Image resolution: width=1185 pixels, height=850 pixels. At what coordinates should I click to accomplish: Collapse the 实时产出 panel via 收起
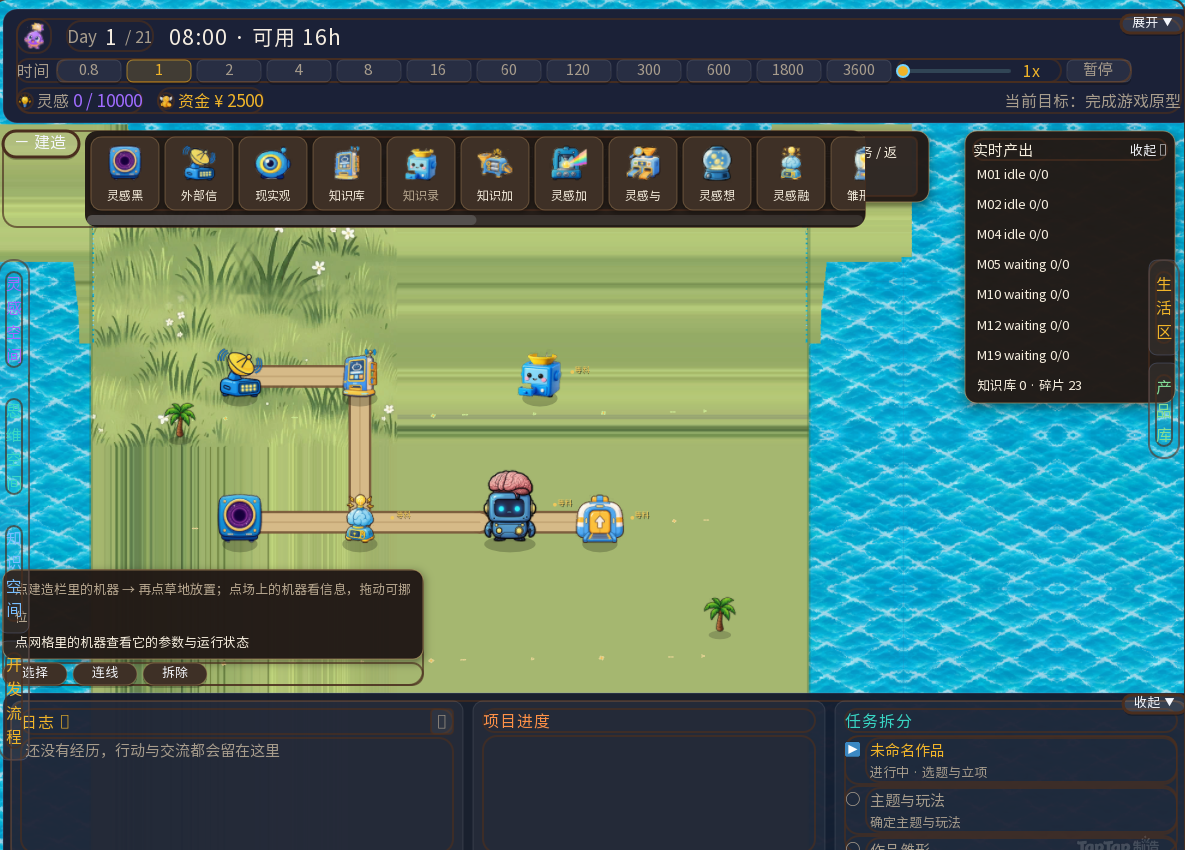[1148, 150]
